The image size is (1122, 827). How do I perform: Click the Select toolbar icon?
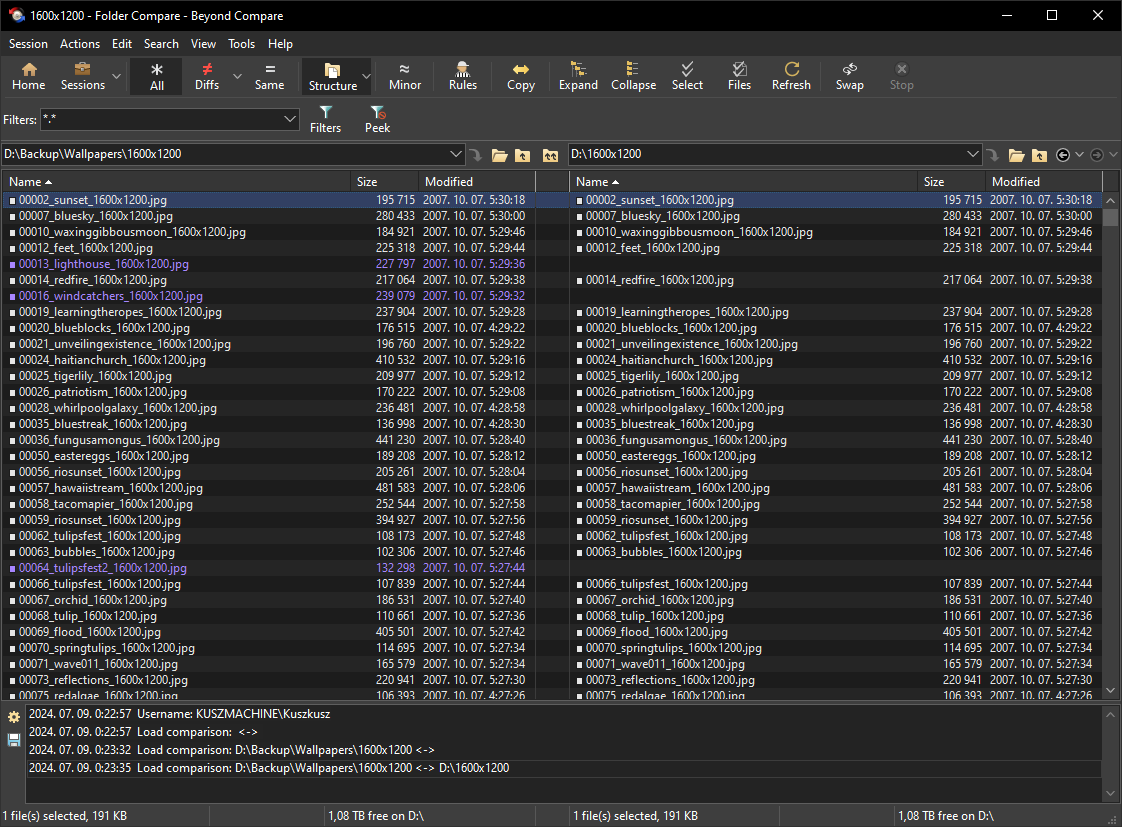click(x=687, y=77)
